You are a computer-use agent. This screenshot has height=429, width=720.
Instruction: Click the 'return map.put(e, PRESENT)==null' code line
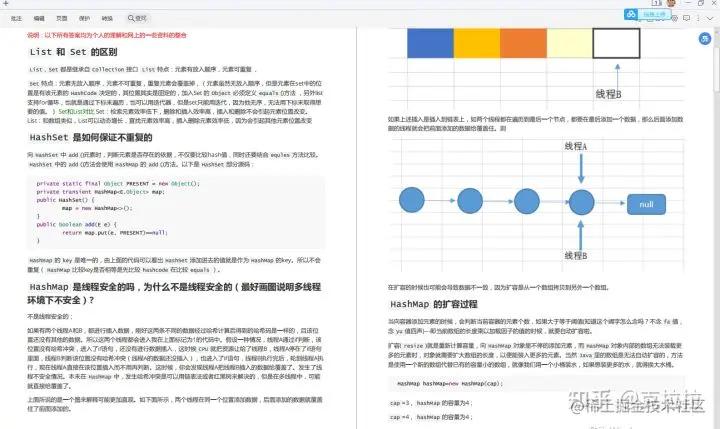115,233
